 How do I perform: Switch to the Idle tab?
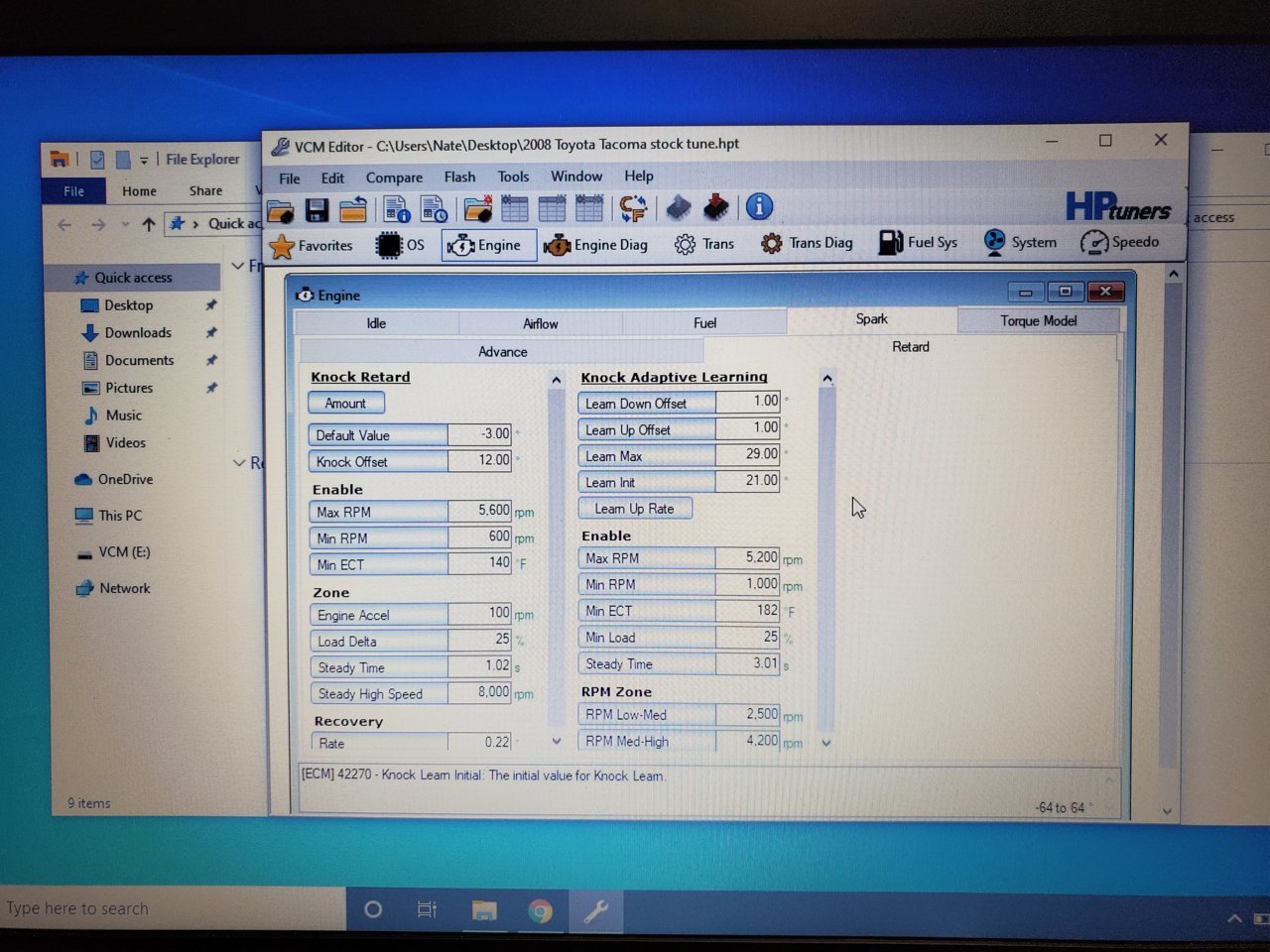click(x=376, y=323)
